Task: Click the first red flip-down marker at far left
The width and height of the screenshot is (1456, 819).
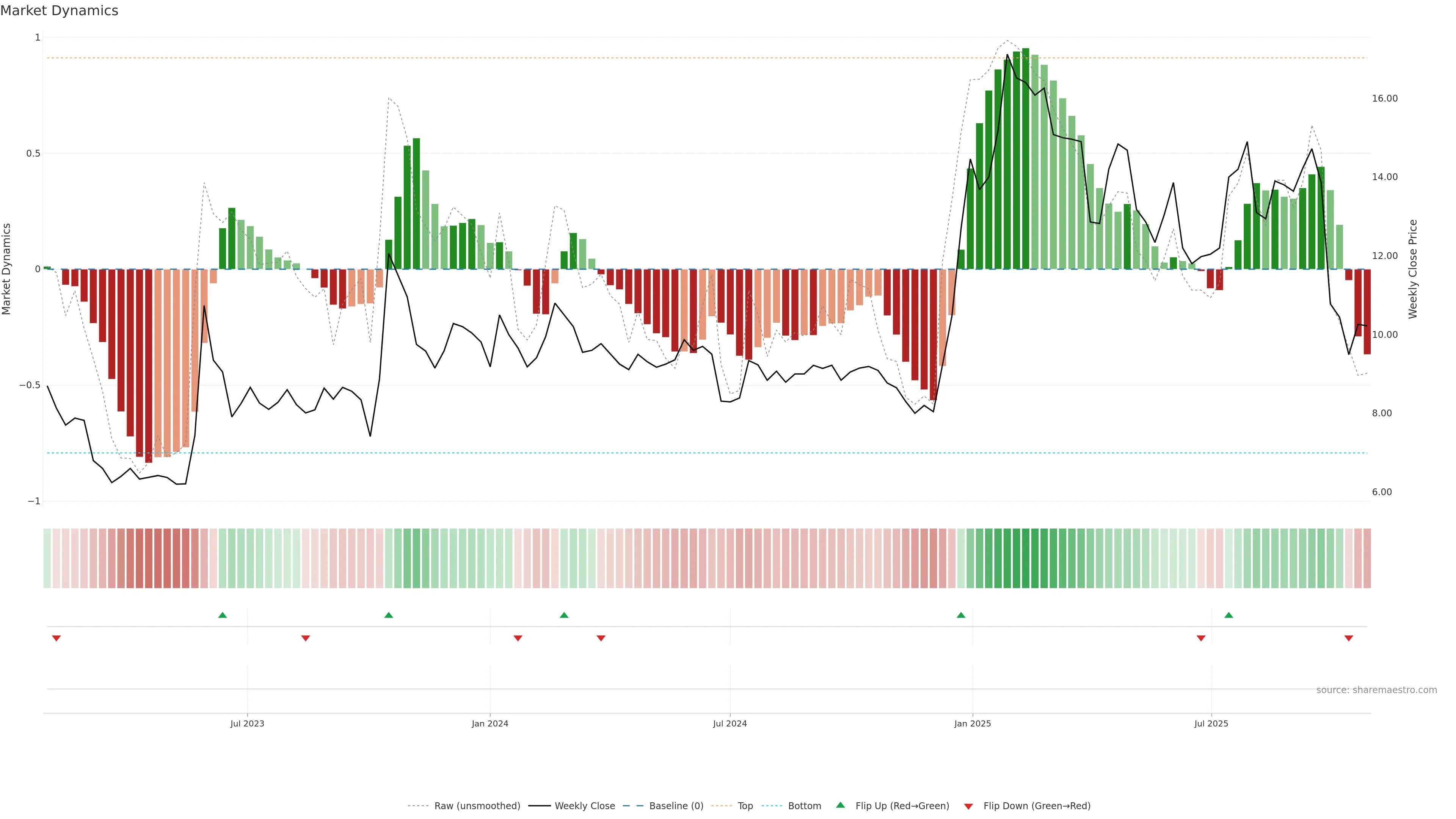Action: [x=56, y=638]
